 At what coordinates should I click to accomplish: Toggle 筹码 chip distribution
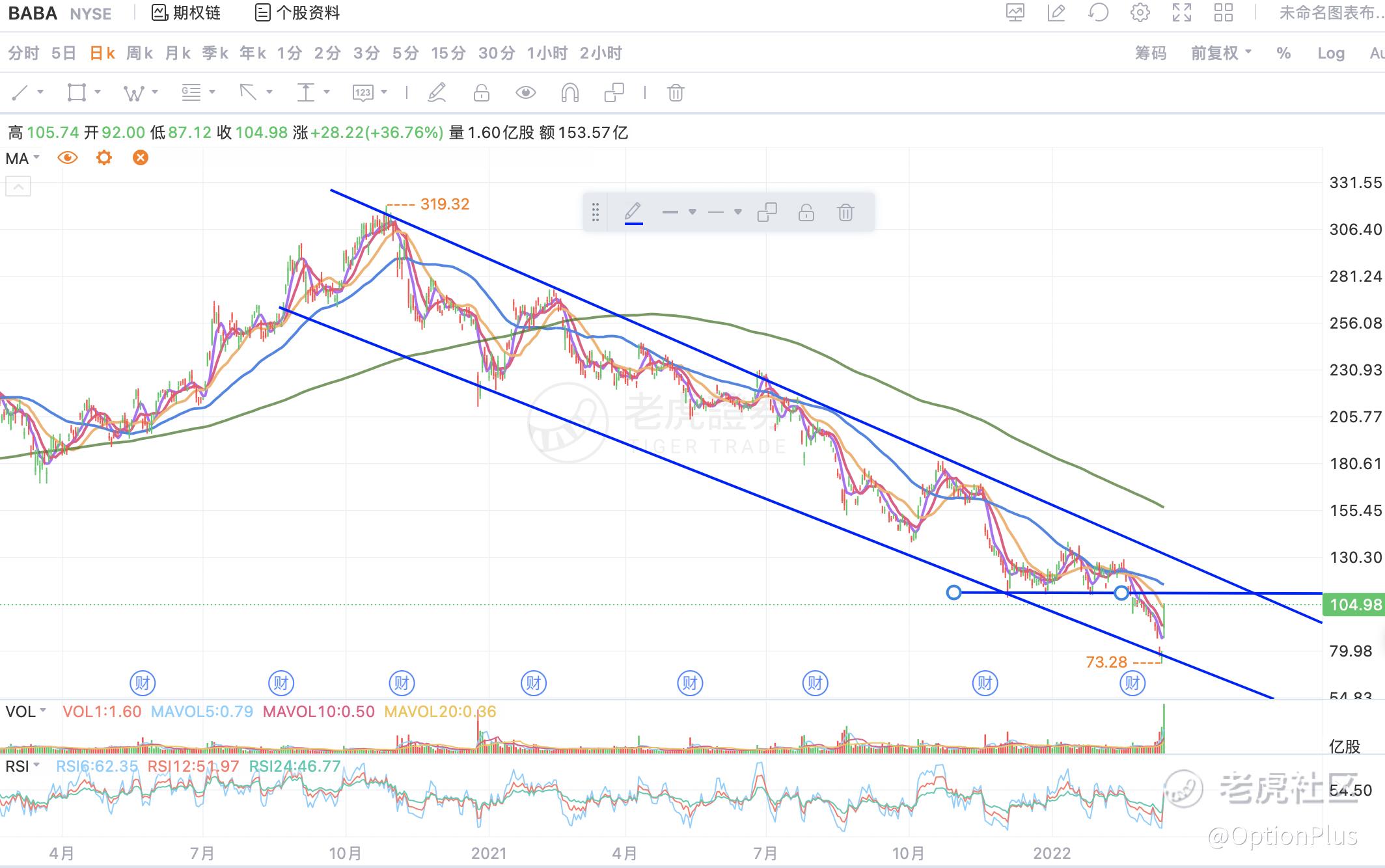tap(1151, 53)
